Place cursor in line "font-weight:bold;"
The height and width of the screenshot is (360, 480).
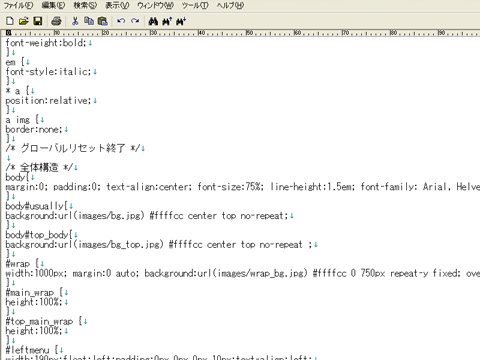[x=46, y=43]
